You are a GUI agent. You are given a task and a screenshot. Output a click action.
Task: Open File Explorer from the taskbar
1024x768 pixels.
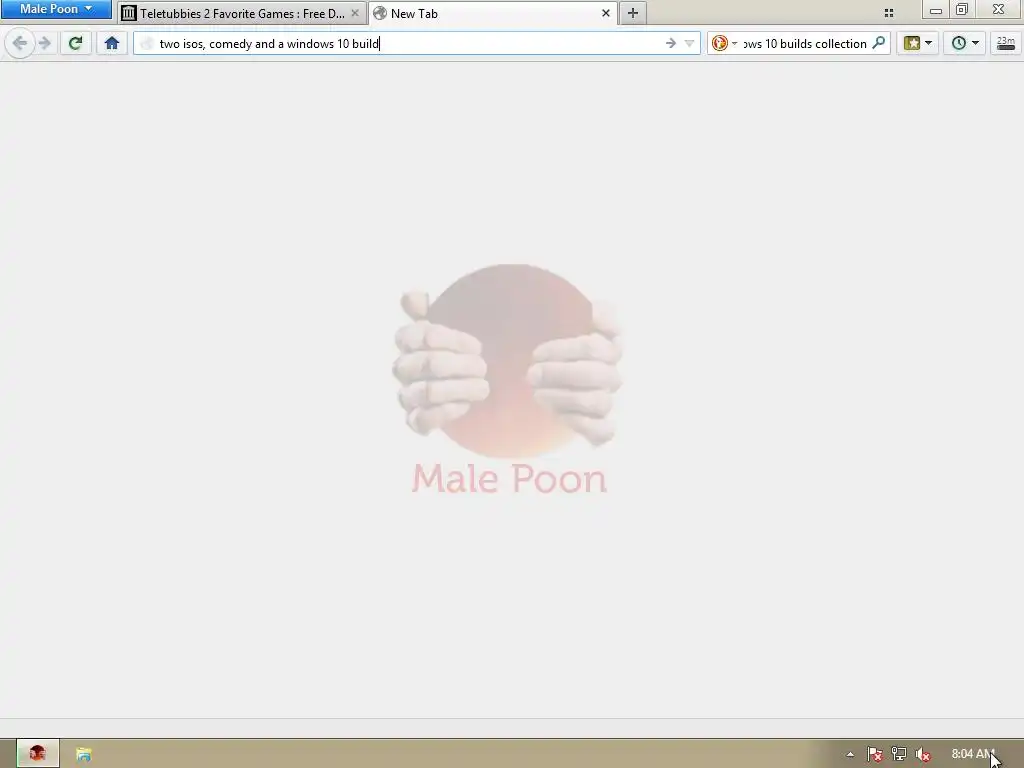coord(83,754)
